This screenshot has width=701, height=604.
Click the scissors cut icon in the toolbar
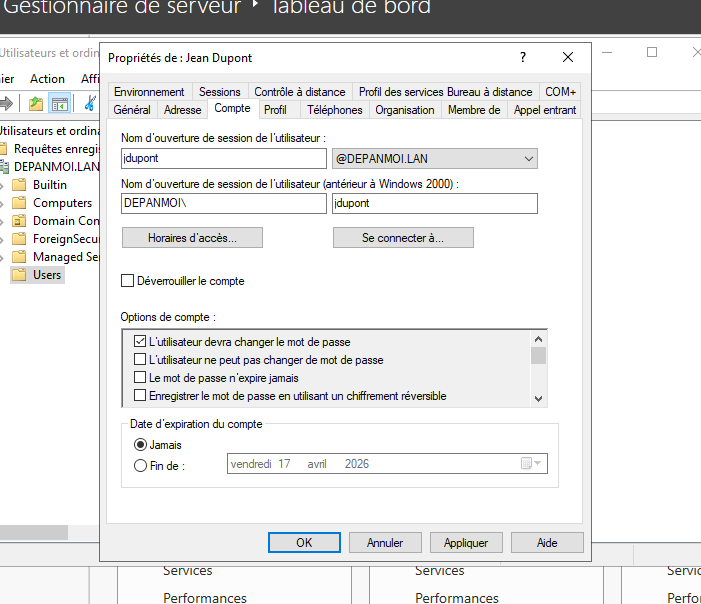(91, 103)
